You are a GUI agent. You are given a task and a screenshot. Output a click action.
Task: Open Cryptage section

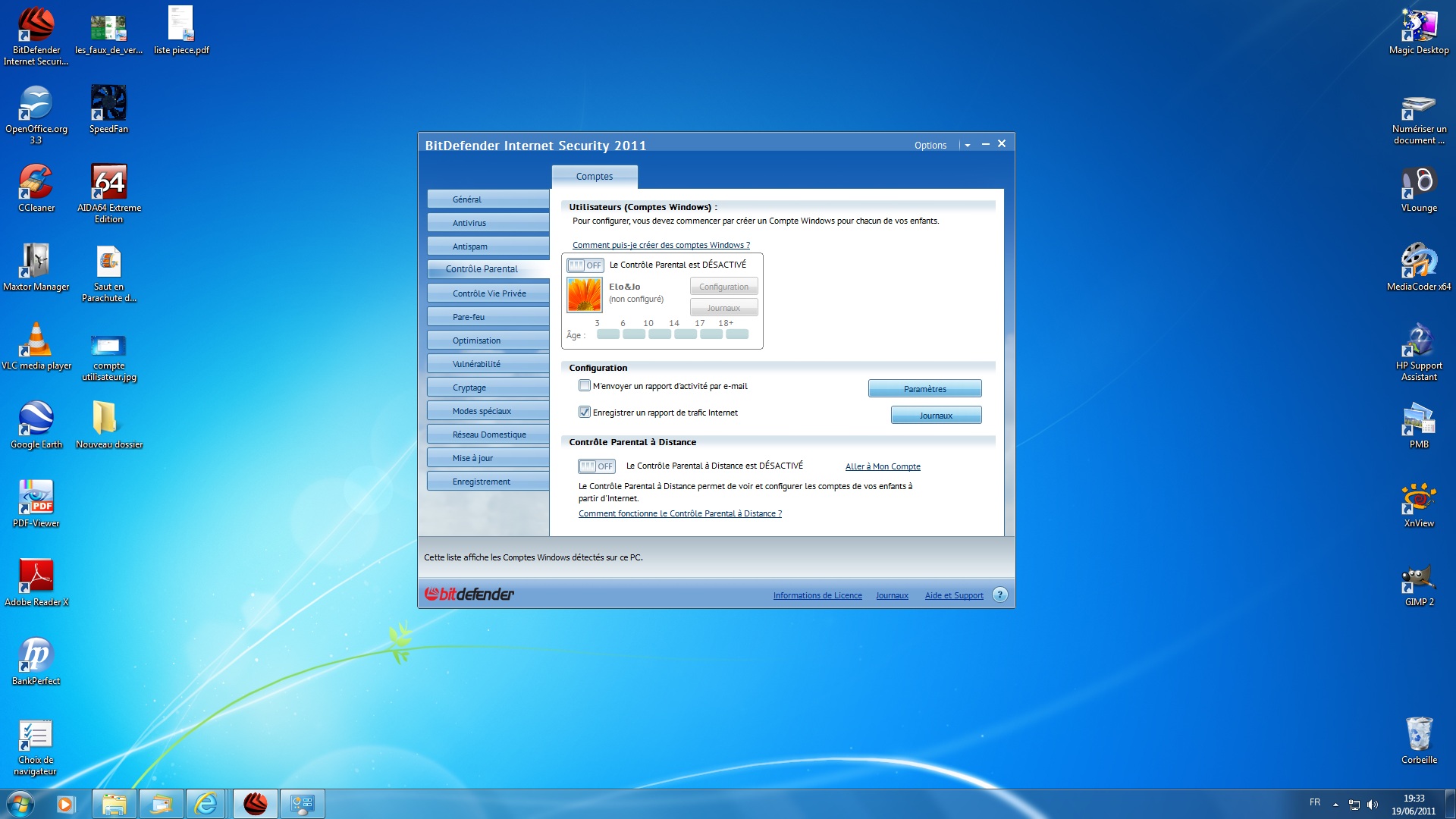pos(488,387)
